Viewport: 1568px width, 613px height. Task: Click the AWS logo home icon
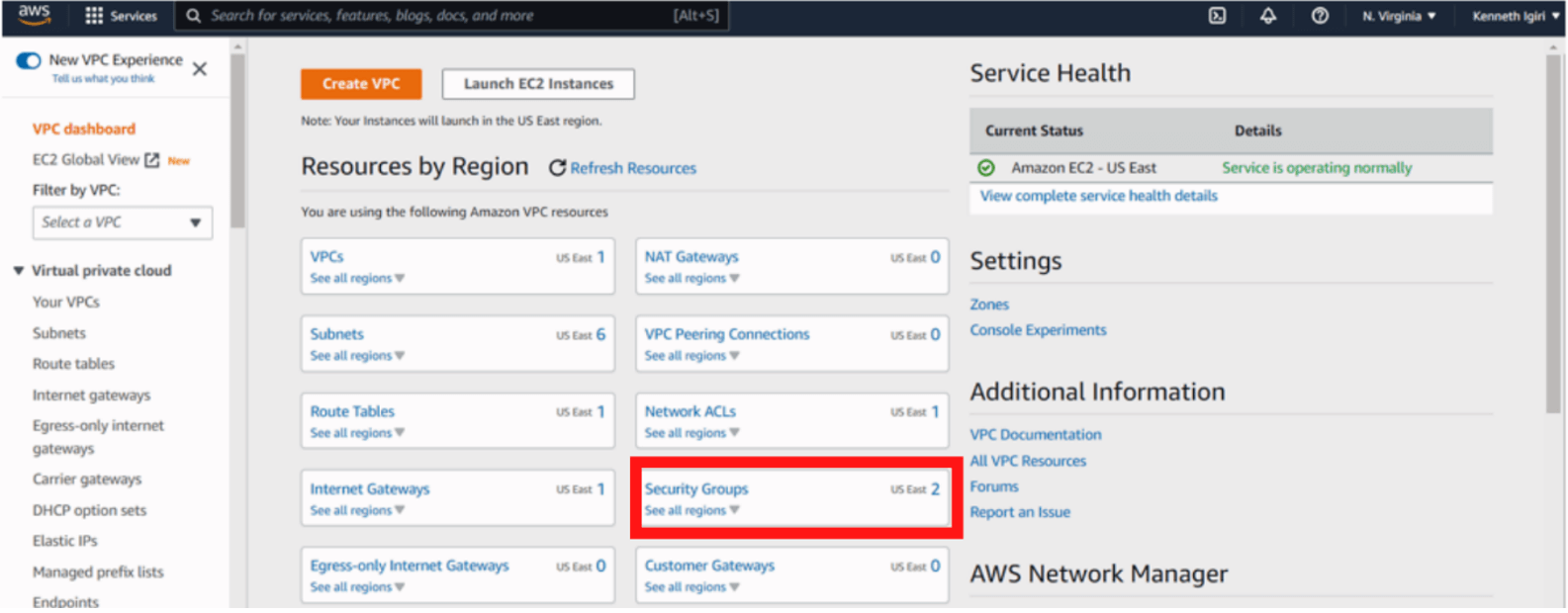click(x=34, y=14)
